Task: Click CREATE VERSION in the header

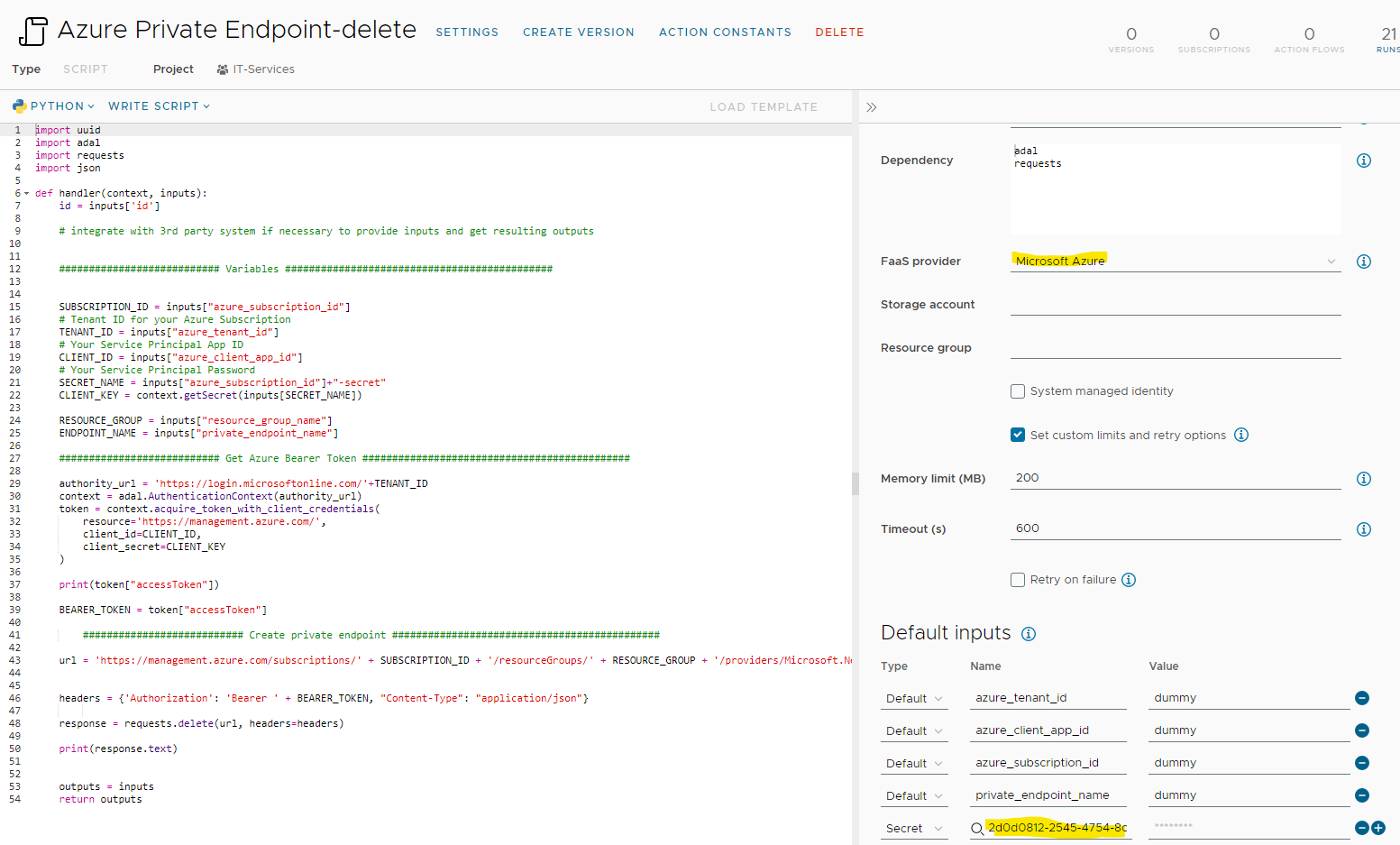Action: pos(579,32)
